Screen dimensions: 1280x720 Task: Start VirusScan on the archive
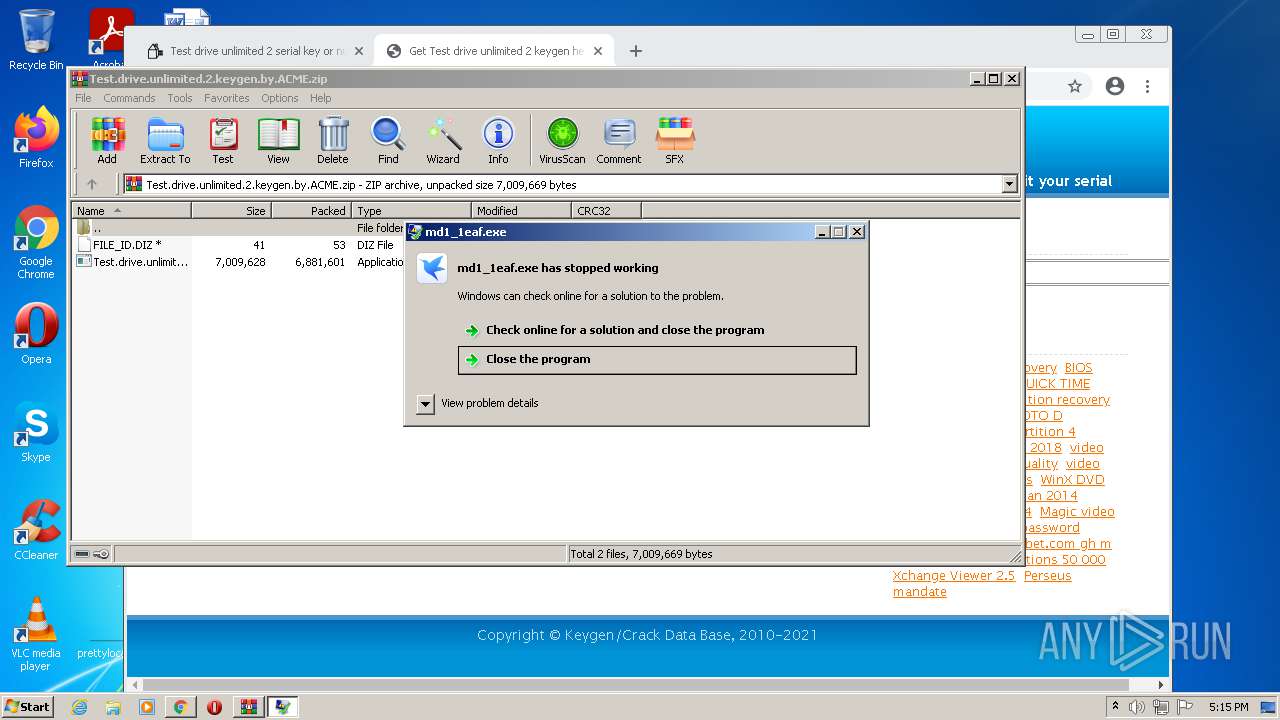(x=562, y=141)
